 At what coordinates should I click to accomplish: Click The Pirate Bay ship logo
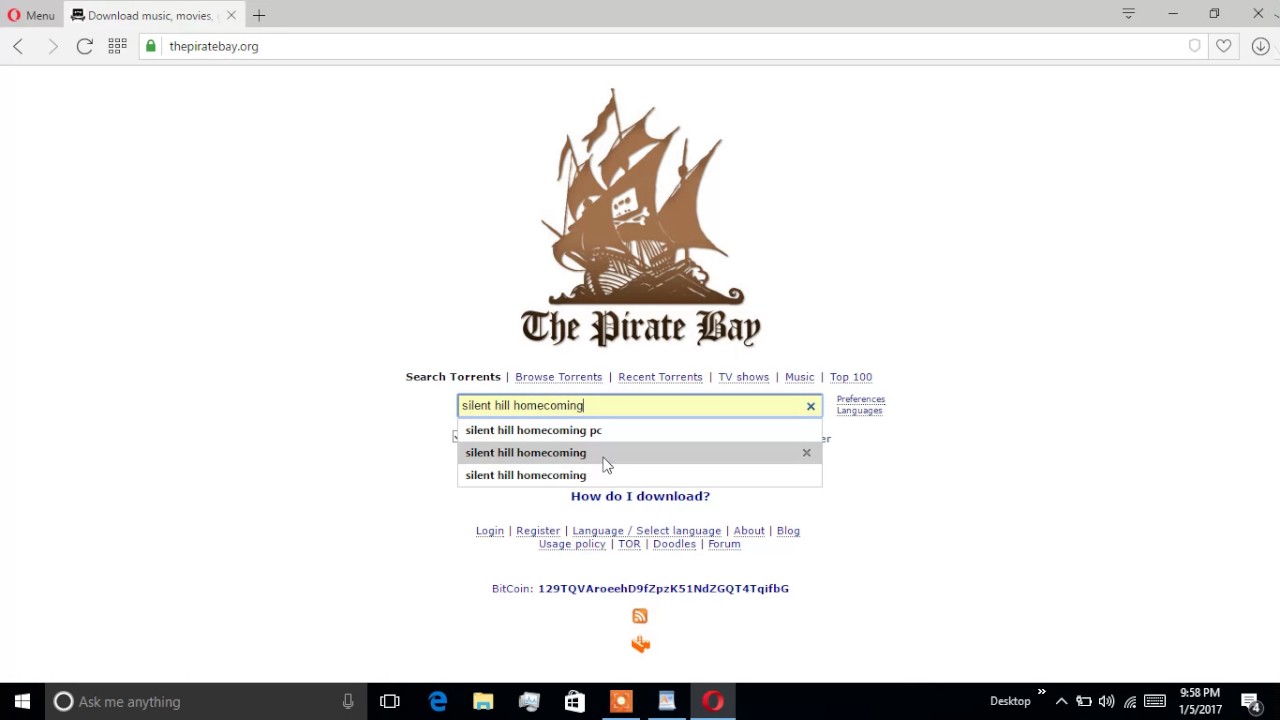640,218
